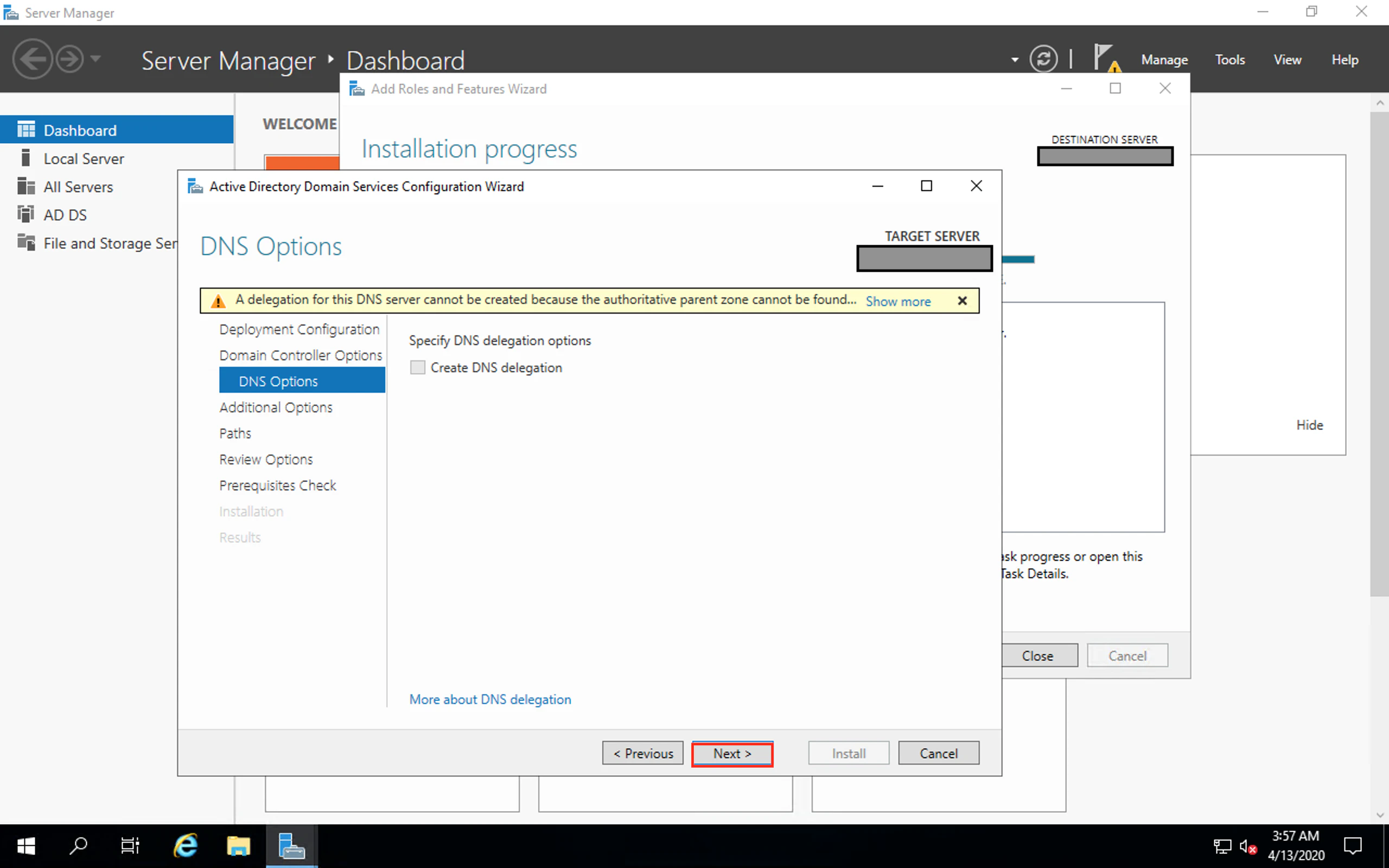Open Windows taskbar search
Viewport: 1389px width, 868px height.
tap(79, 846)
